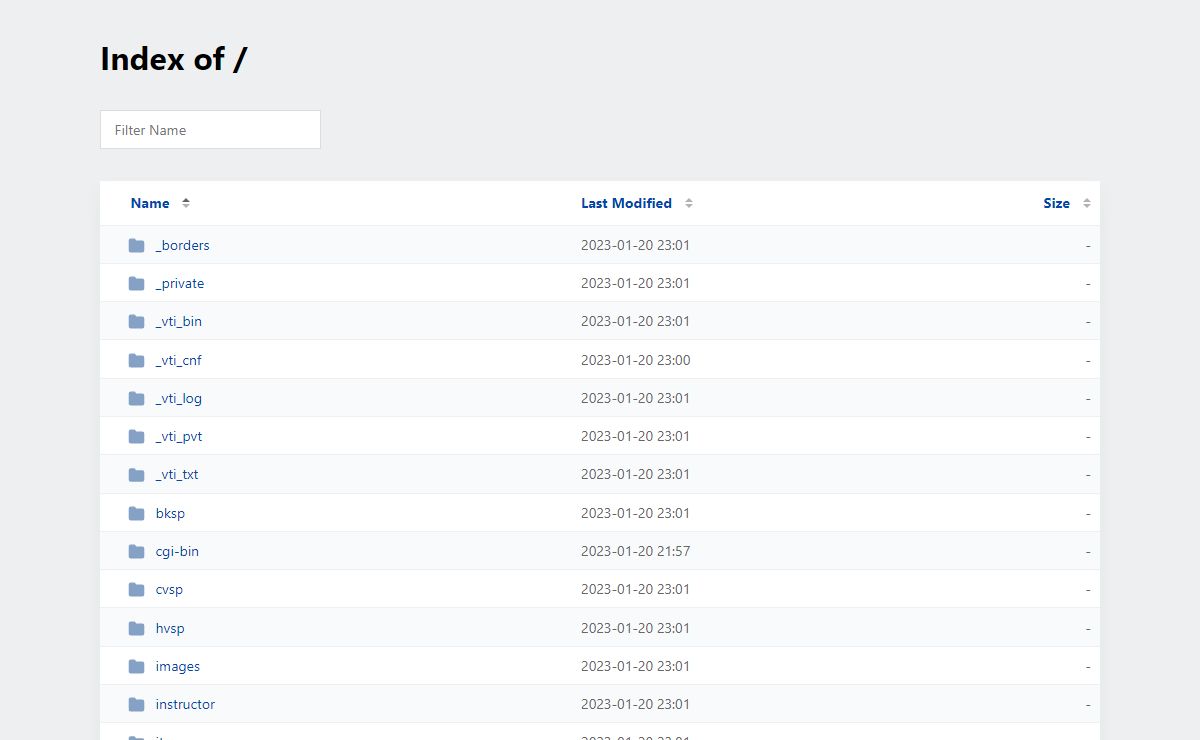Open the bksp directory link
This screenshot has height=740, width=1200.
[170, 514]
